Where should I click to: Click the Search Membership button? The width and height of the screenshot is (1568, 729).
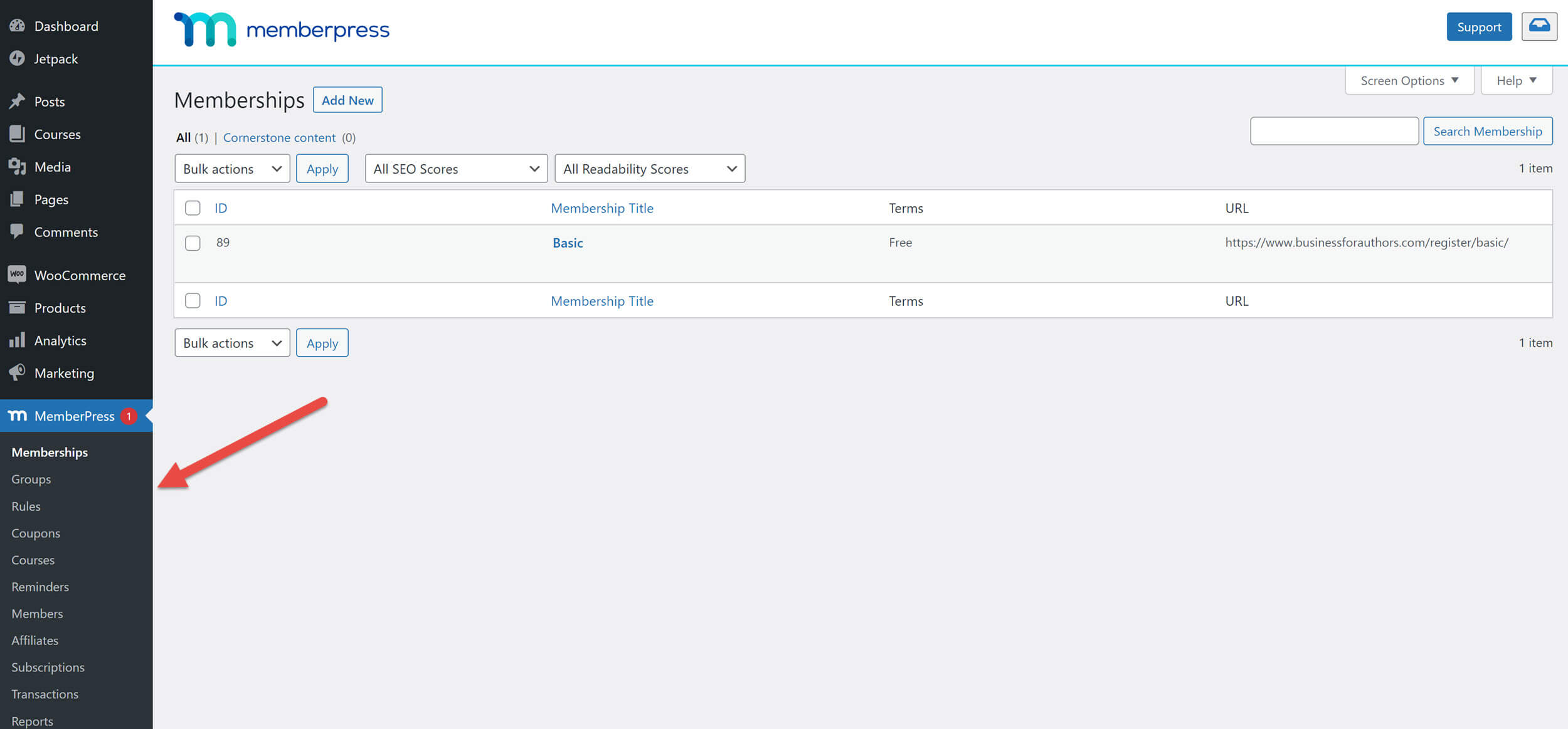point(1488,131)
